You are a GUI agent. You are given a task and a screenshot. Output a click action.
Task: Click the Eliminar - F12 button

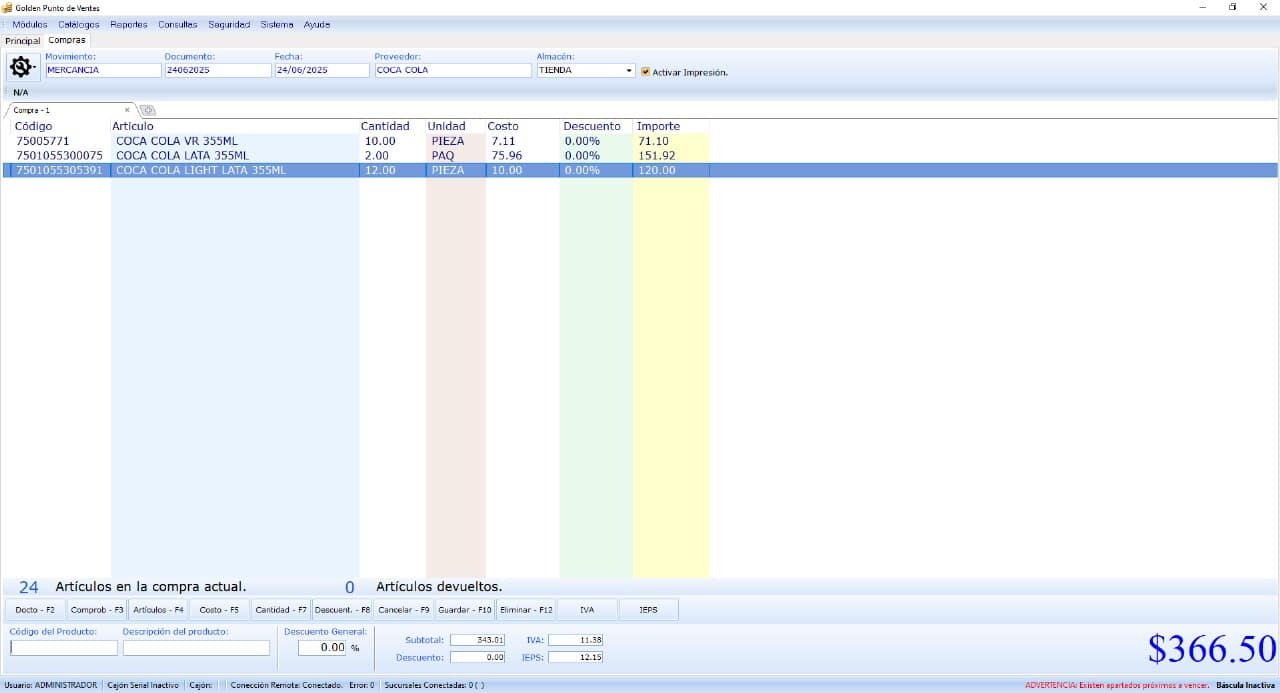click(x=526, y=609)
